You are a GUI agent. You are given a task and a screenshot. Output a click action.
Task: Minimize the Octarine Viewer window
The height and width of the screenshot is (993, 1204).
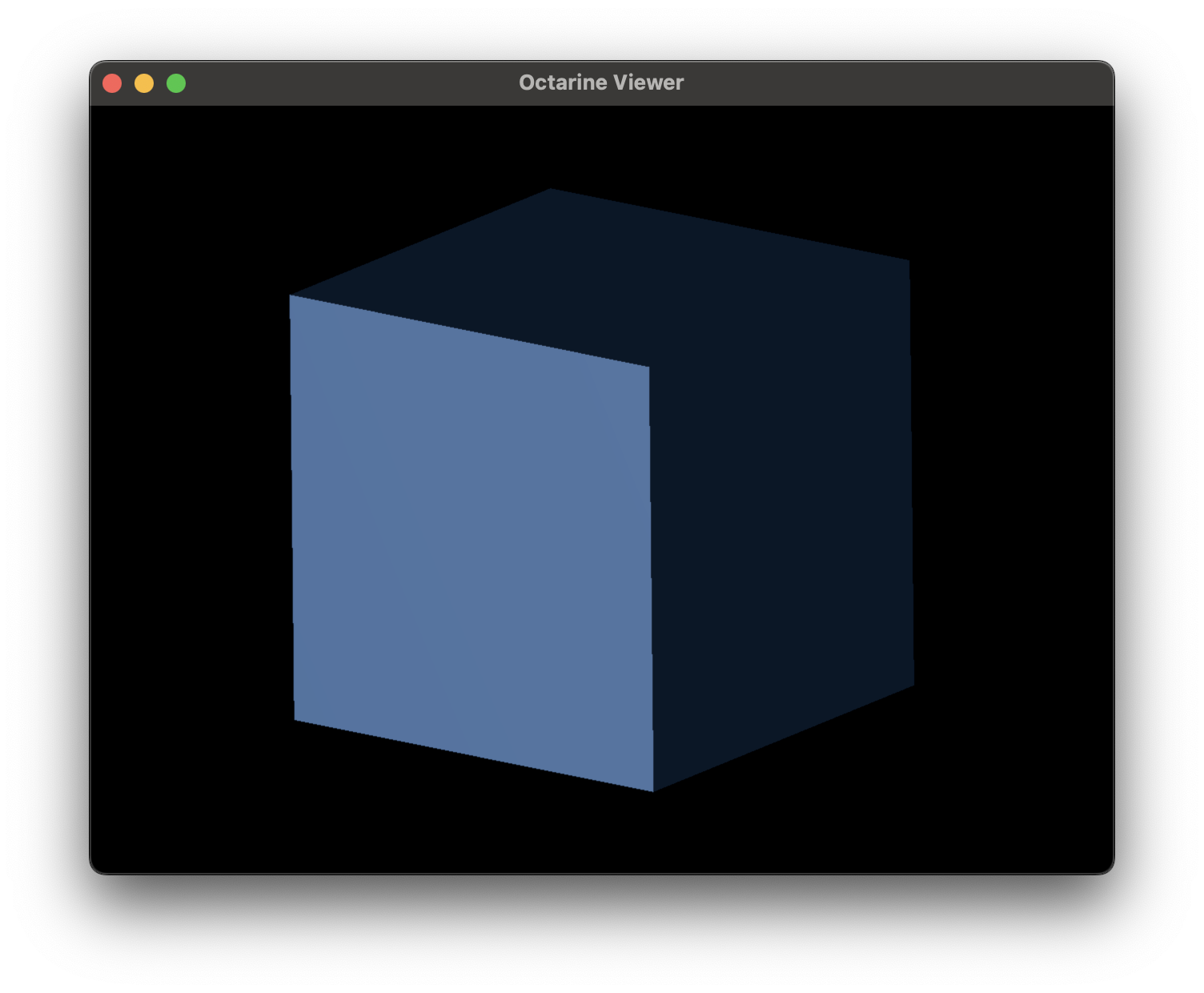[x=144, y=83]
